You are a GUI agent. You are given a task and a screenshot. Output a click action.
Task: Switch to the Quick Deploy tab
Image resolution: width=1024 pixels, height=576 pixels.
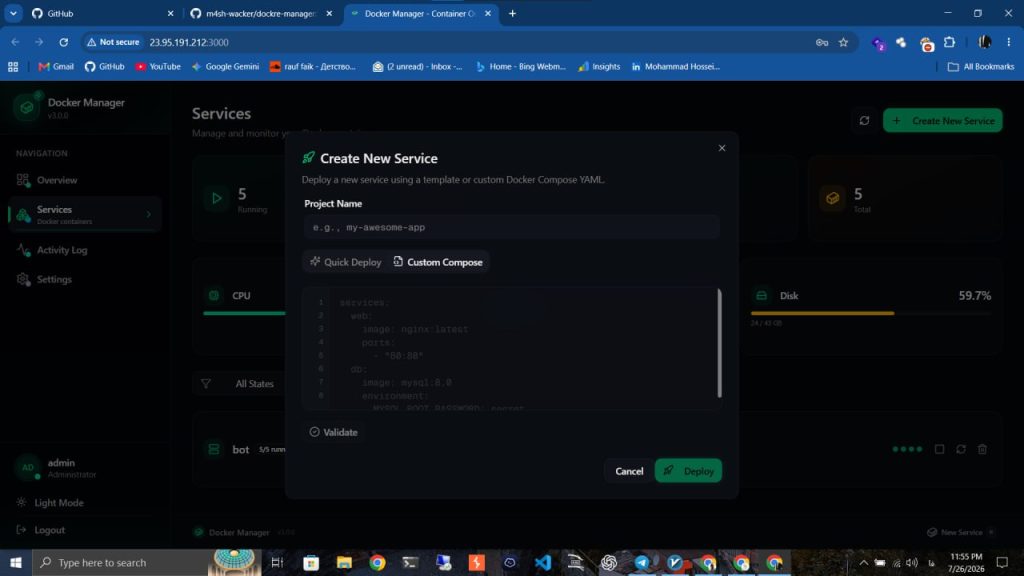tap(345, 262)
